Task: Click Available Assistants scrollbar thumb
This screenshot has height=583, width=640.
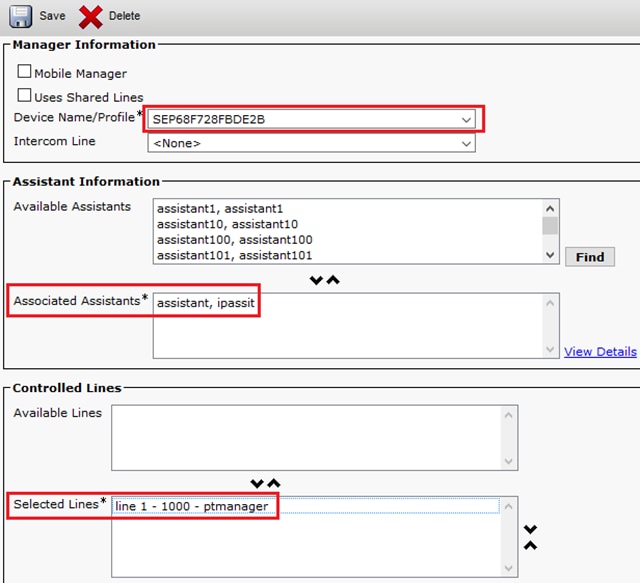Action: [550, 226]
